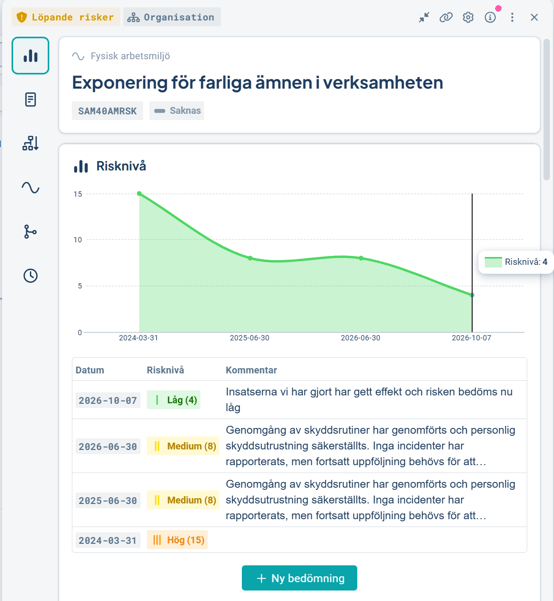Collapse the panel with the shrink arrows icon
Viewport: 554px width, 601px height.
click(424, 17)
